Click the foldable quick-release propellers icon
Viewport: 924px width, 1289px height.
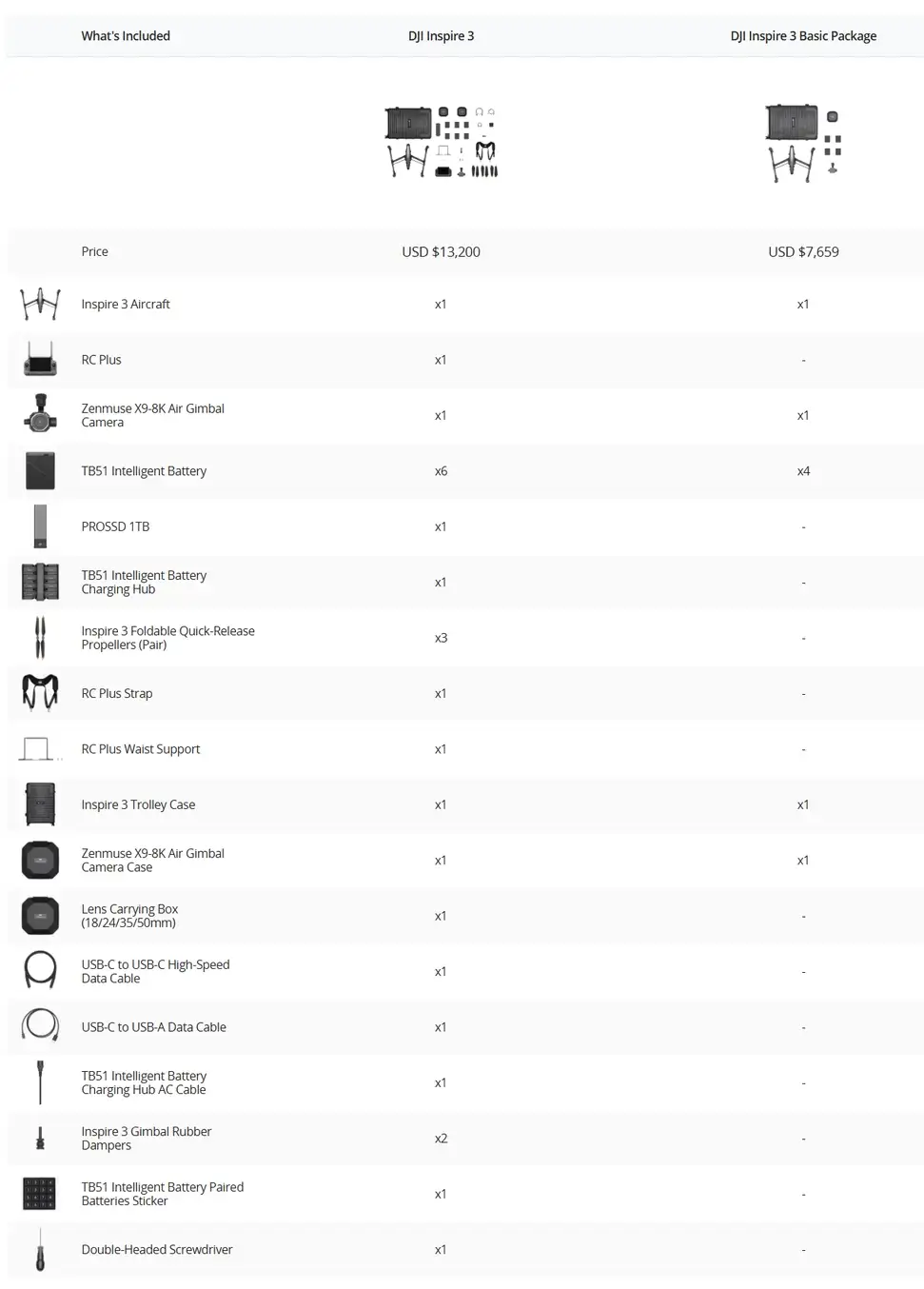[x=40, y=638]
